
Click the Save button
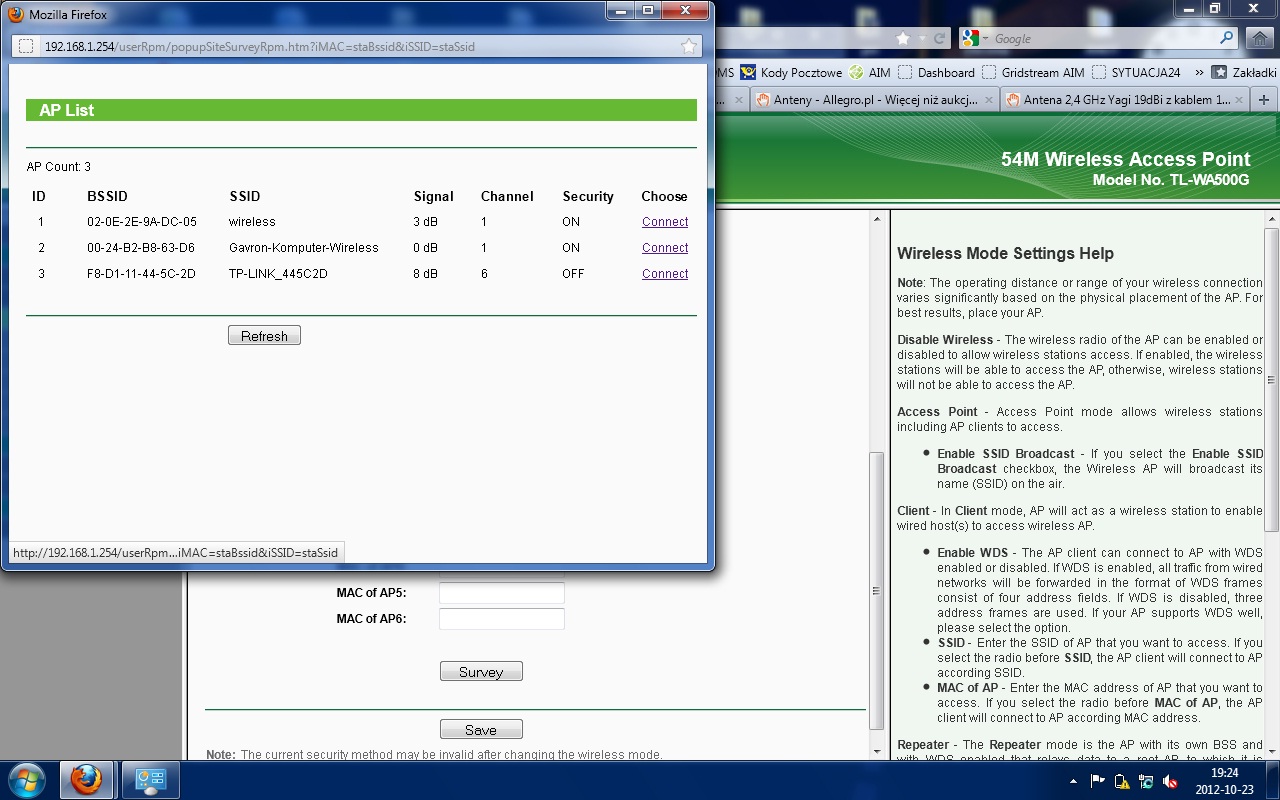click(x=481, y=730)
